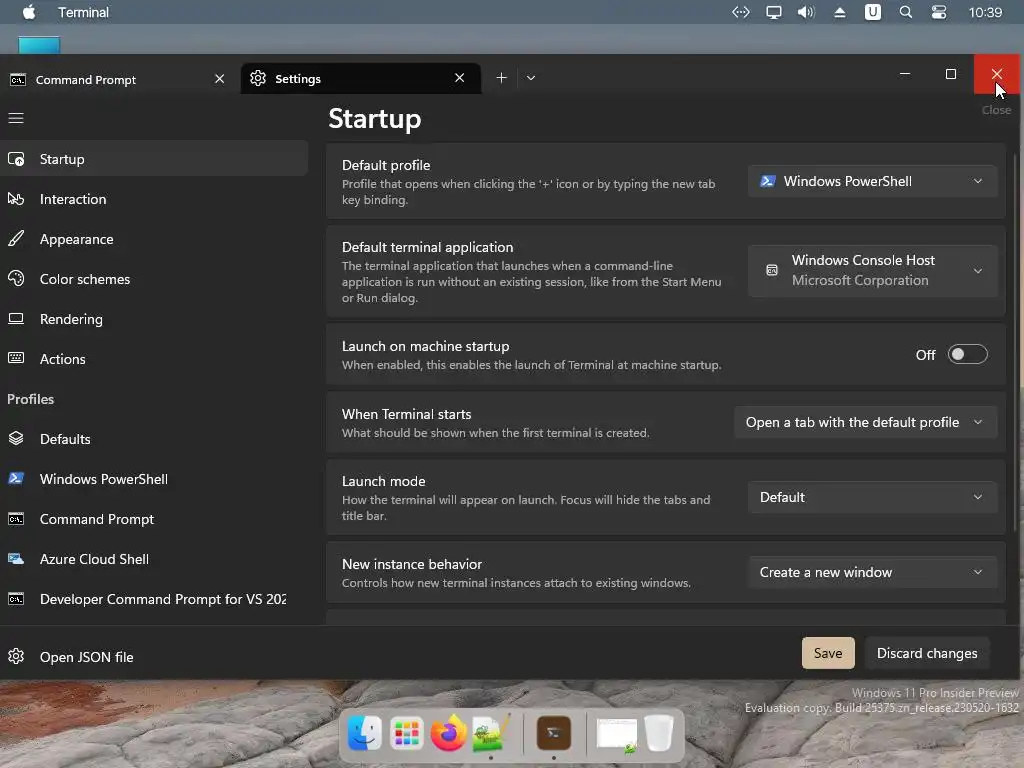Click the Color schemes palette icon
This screenshot has width=1024, height=768.
pyautogui.click(x=16, y=279)
